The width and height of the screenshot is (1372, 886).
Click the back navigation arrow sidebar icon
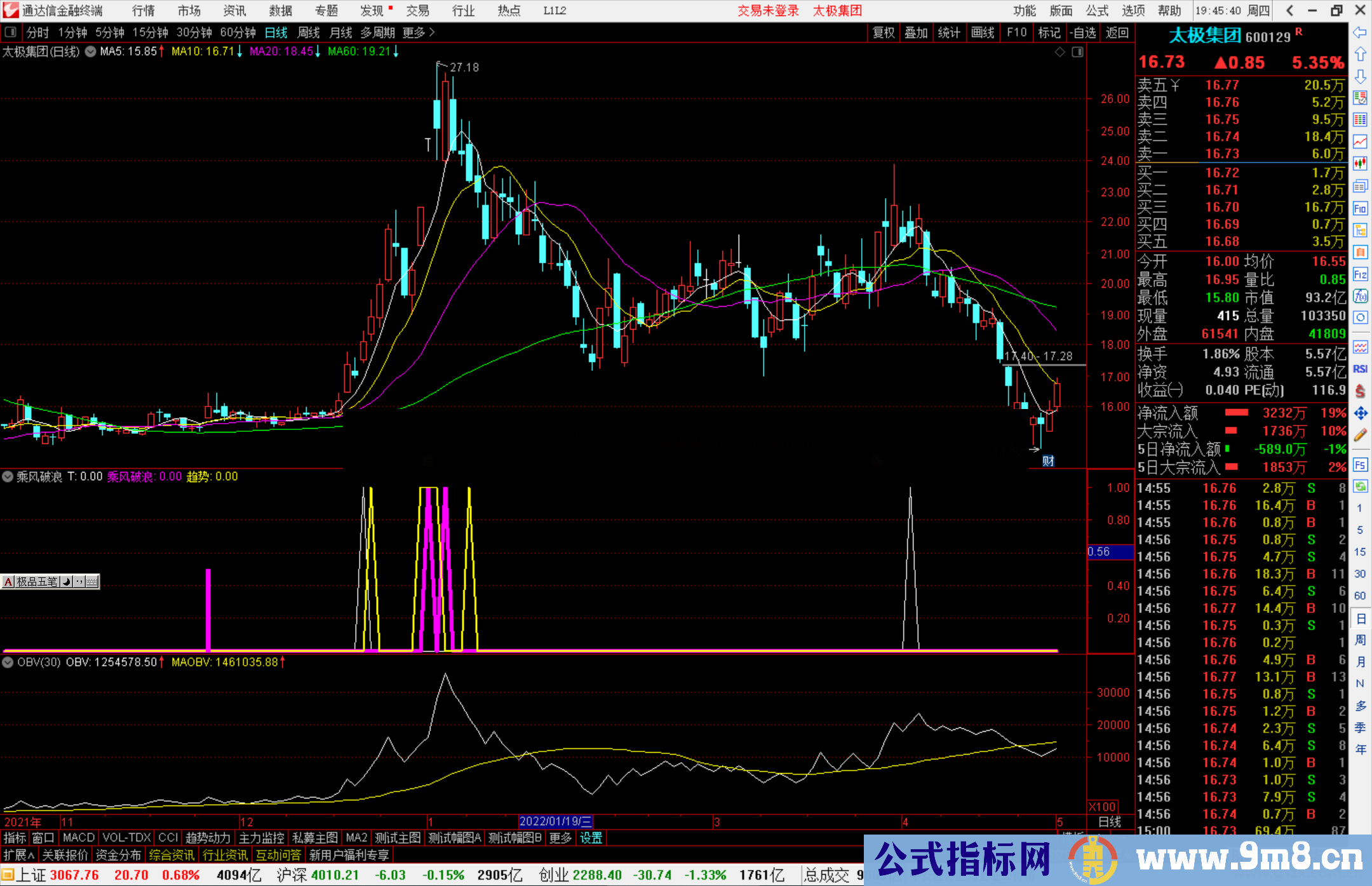pos(1360,33)
